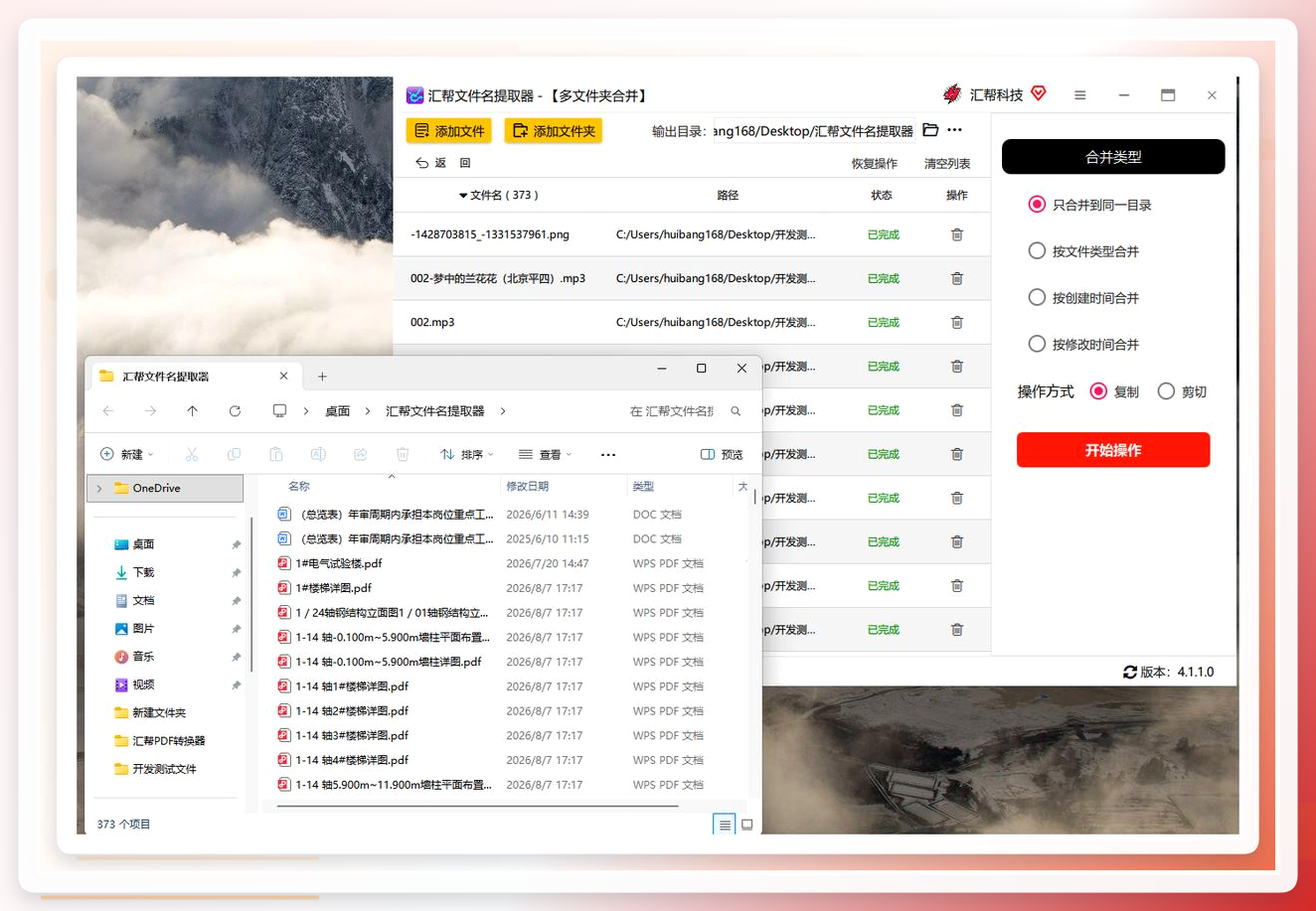Click the explorer search field
Viewport: 1316px width, 911px height.
[685, 410]
